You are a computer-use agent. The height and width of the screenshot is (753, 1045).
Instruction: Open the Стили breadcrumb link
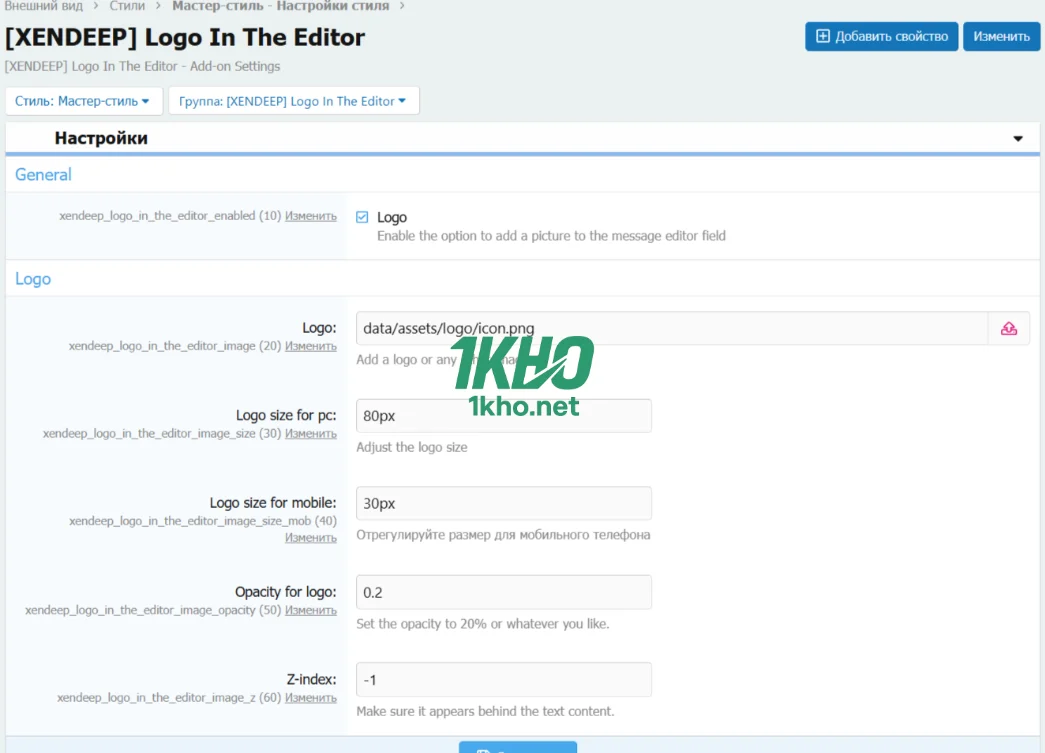pyautogui.click(x=134, y=6)
